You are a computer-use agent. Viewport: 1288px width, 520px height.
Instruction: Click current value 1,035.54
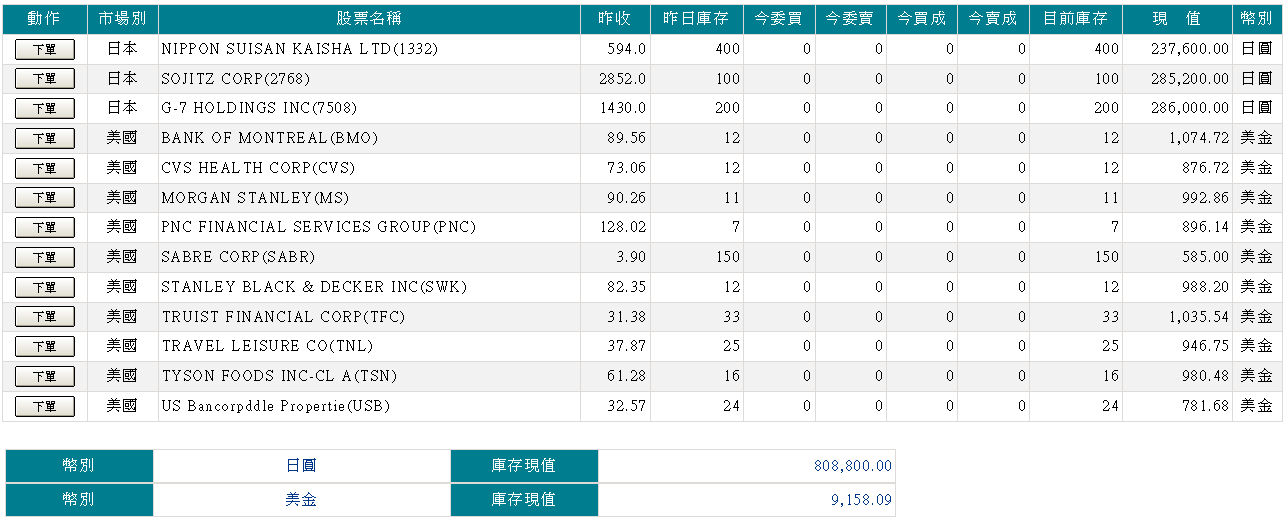coord(1199,317)
